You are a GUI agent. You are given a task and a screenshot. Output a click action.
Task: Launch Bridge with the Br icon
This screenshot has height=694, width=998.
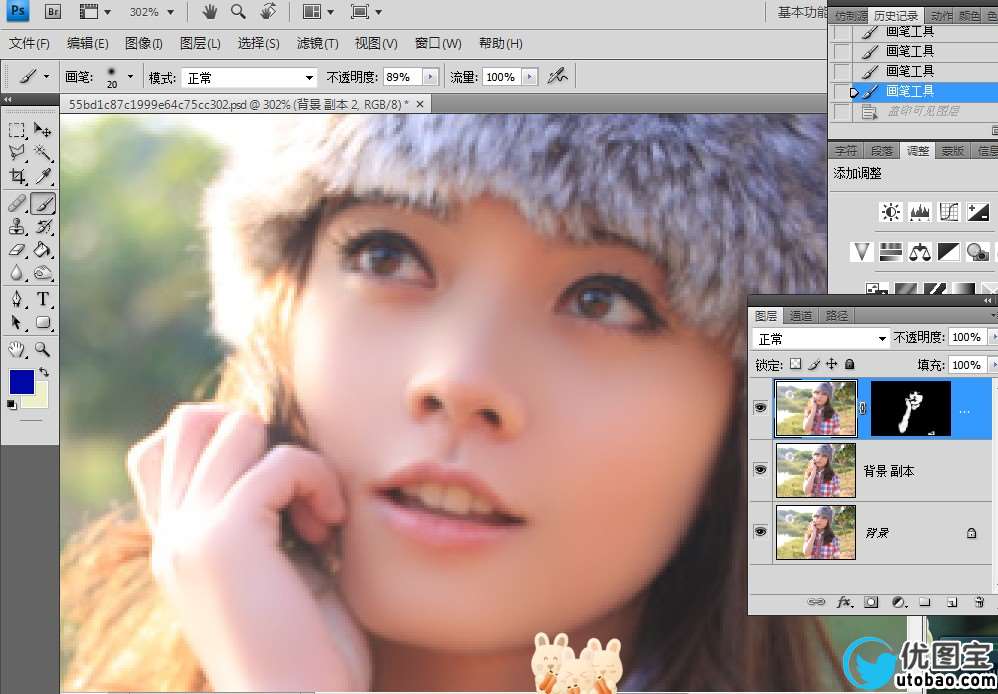(53, 11)
